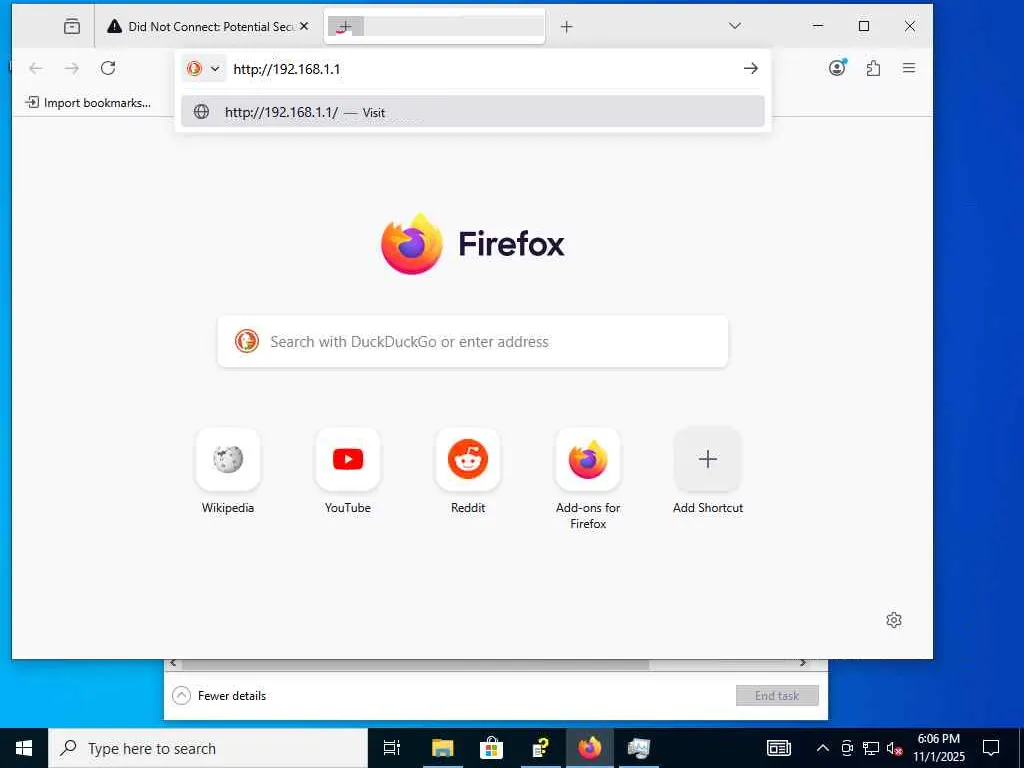Image resolution: width=1024 pixels, height=768 pixels.
Task: Click the Firefox logo on new tab
Action: (412, 244)
